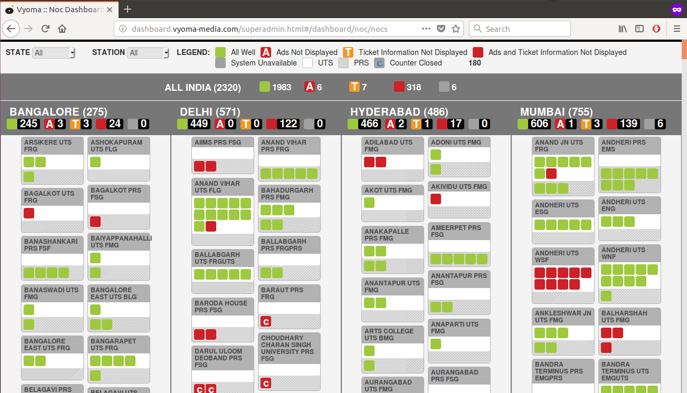Click the red A Ads Not Displayed legend icon
This screenshot has height=393, width=687.
266,53
